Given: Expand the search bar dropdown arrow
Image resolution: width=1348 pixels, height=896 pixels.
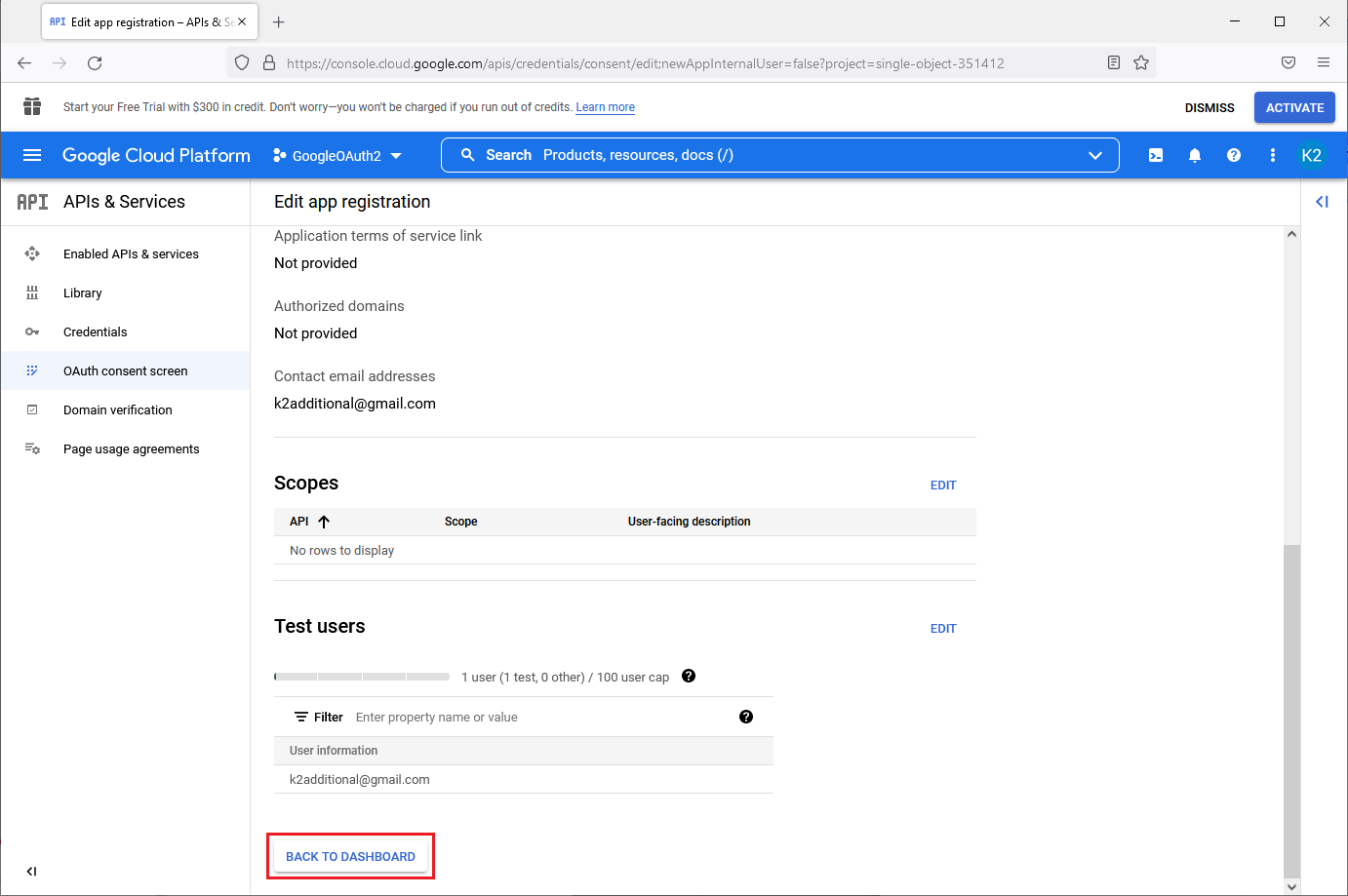Looking at the screenshot, I should (x=1095, y=155).
